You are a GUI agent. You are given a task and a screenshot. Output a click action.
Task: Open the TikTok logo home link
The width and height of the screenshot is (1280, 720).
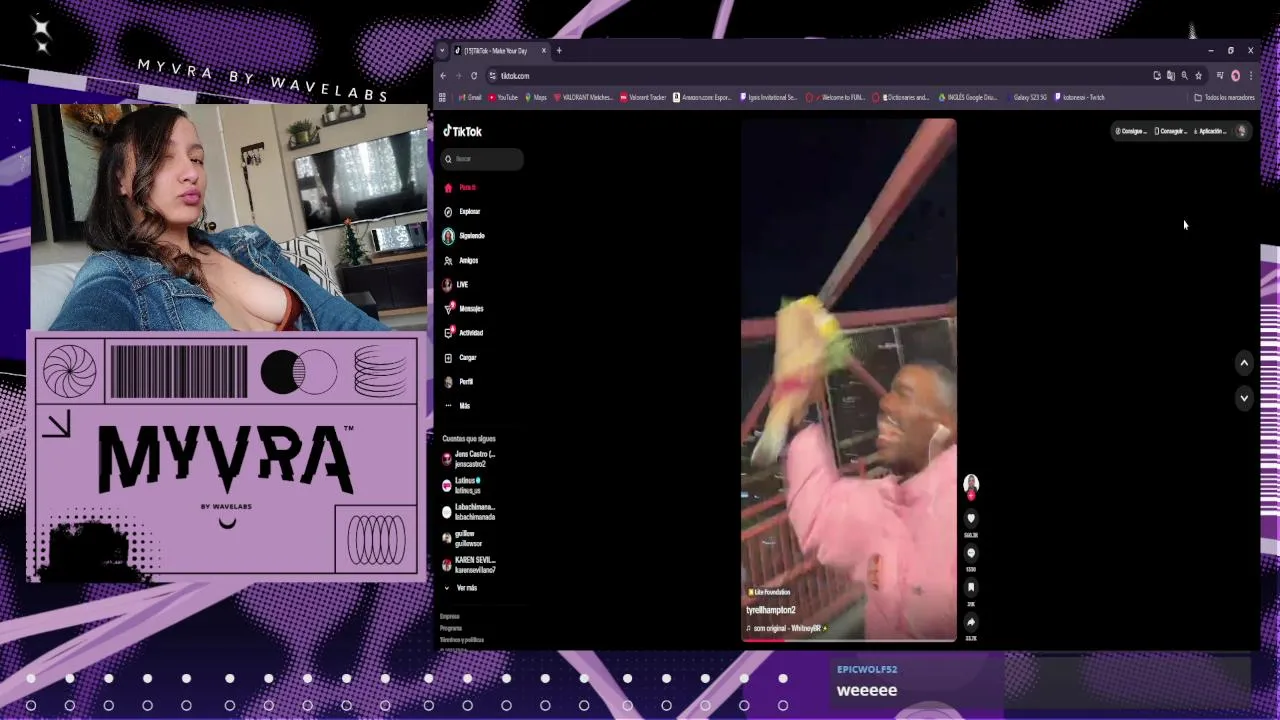[463, 131]
